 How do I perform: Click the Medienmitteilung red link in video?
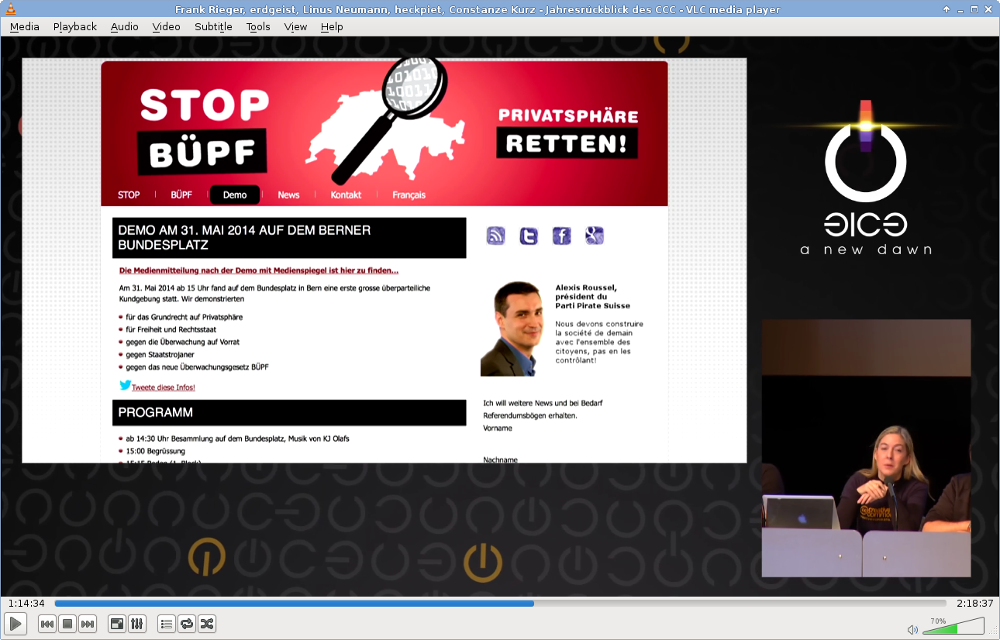[x=258, y=270]
